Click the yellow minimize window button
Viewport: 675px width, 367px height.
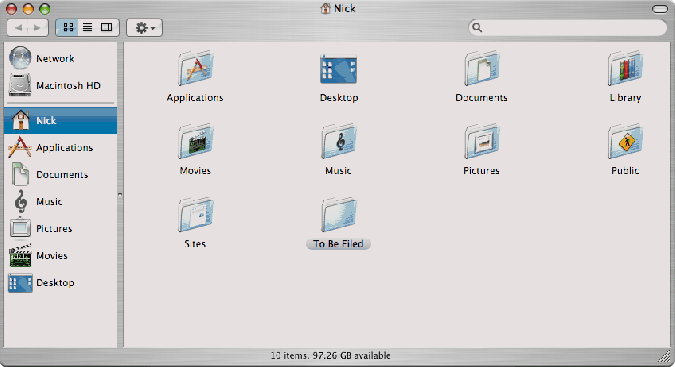tap(28, 9)
